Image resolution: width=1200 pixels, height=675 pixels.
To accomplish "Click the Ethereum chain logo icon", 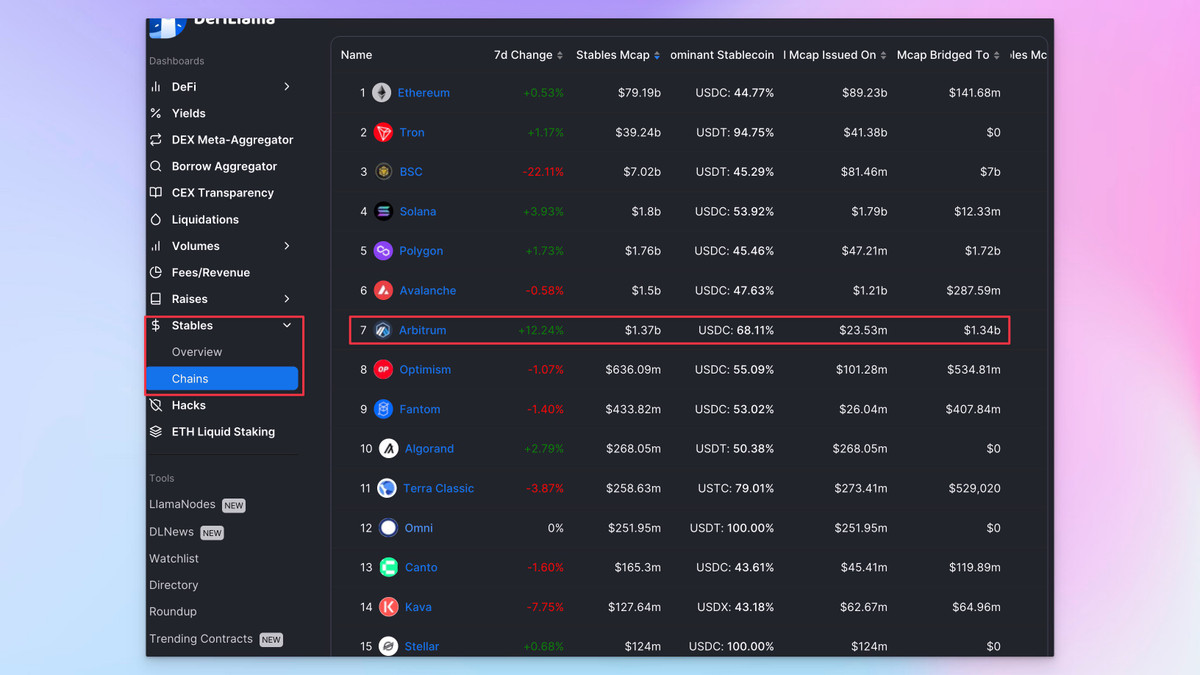I will [x=382, y=93].
